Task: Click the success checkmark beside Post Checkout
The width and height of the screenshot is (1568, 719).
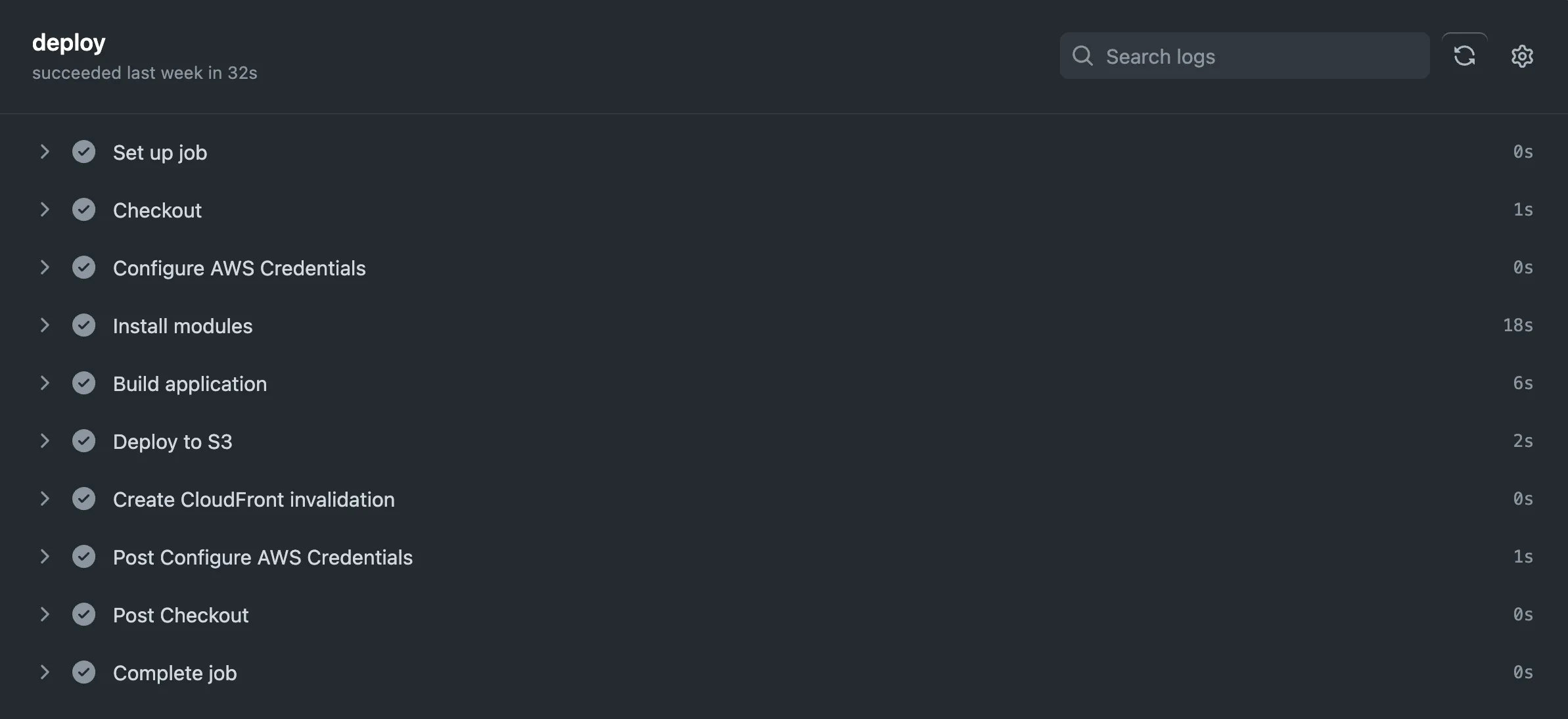Action: coord(83,615)
